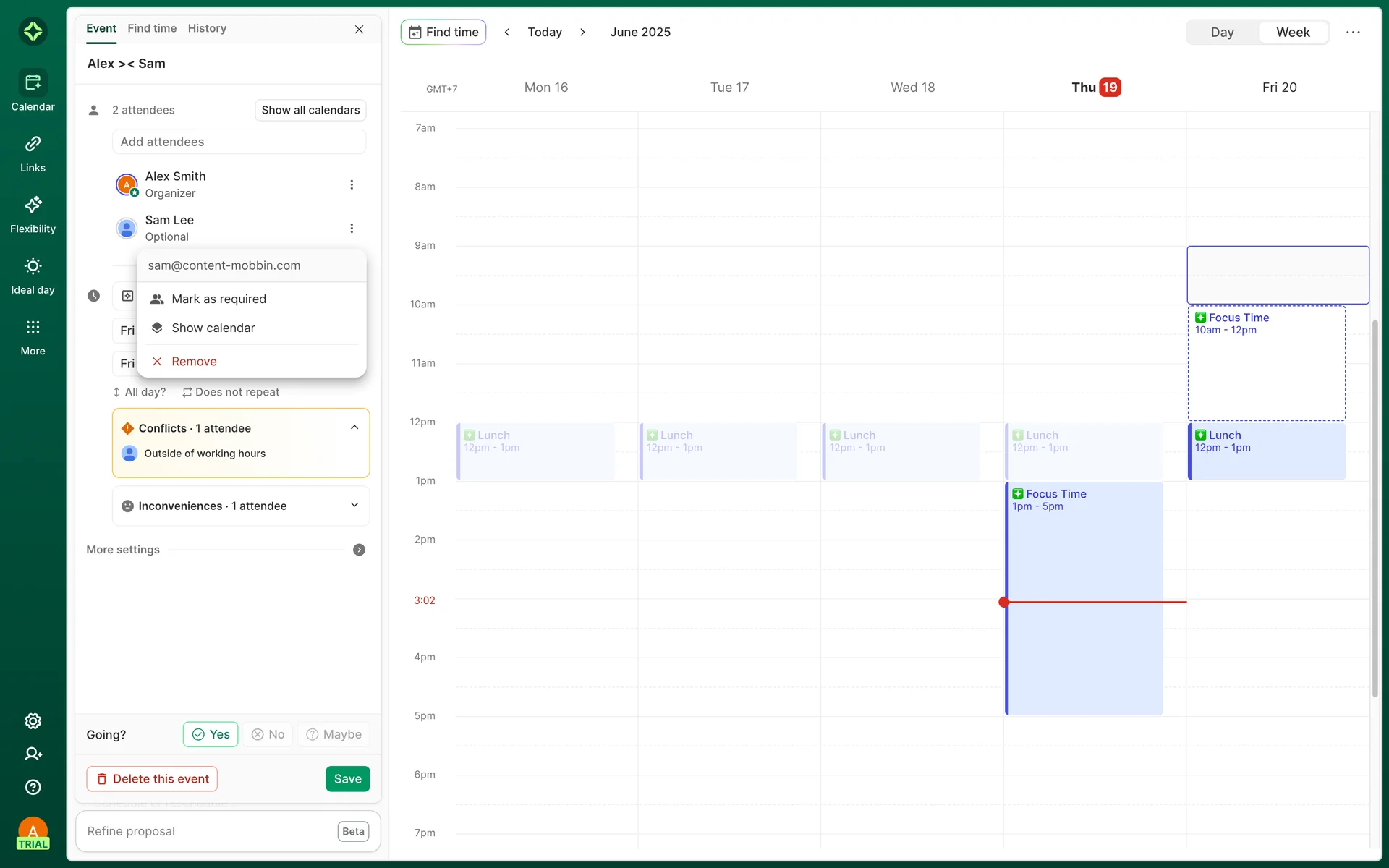The width and height of the screenshot is (1389, 868).
Task: Click the Save button
Action: point(347,779)
